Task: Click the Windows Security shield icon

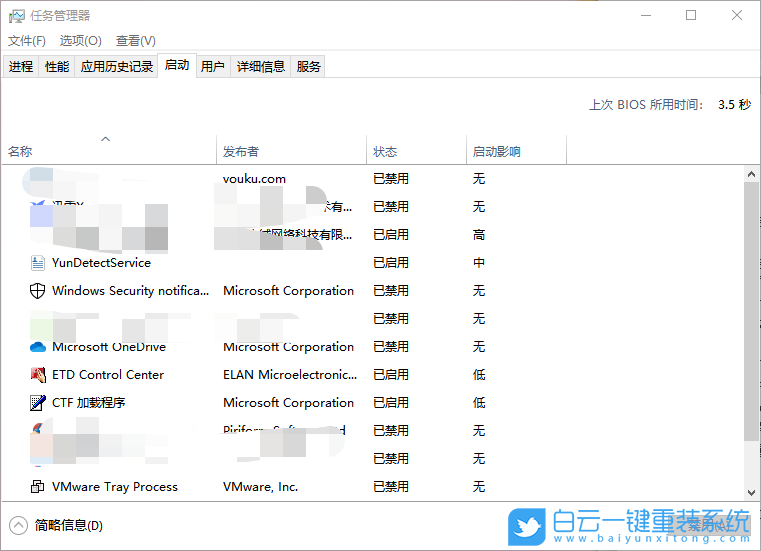Action: [37, 291]
